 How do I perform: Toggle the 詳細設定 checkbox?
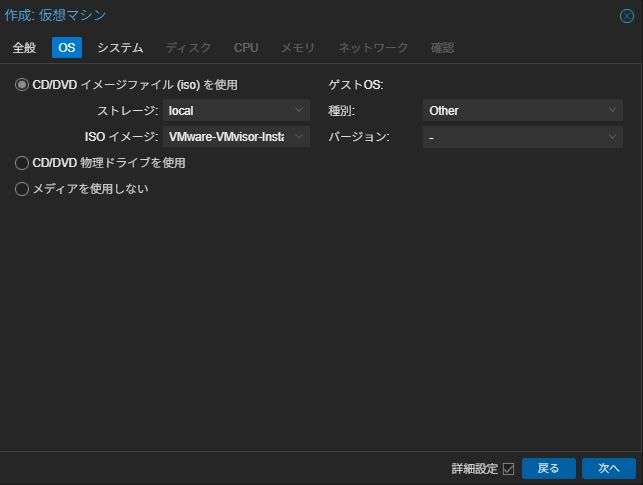tap(508, 469)
